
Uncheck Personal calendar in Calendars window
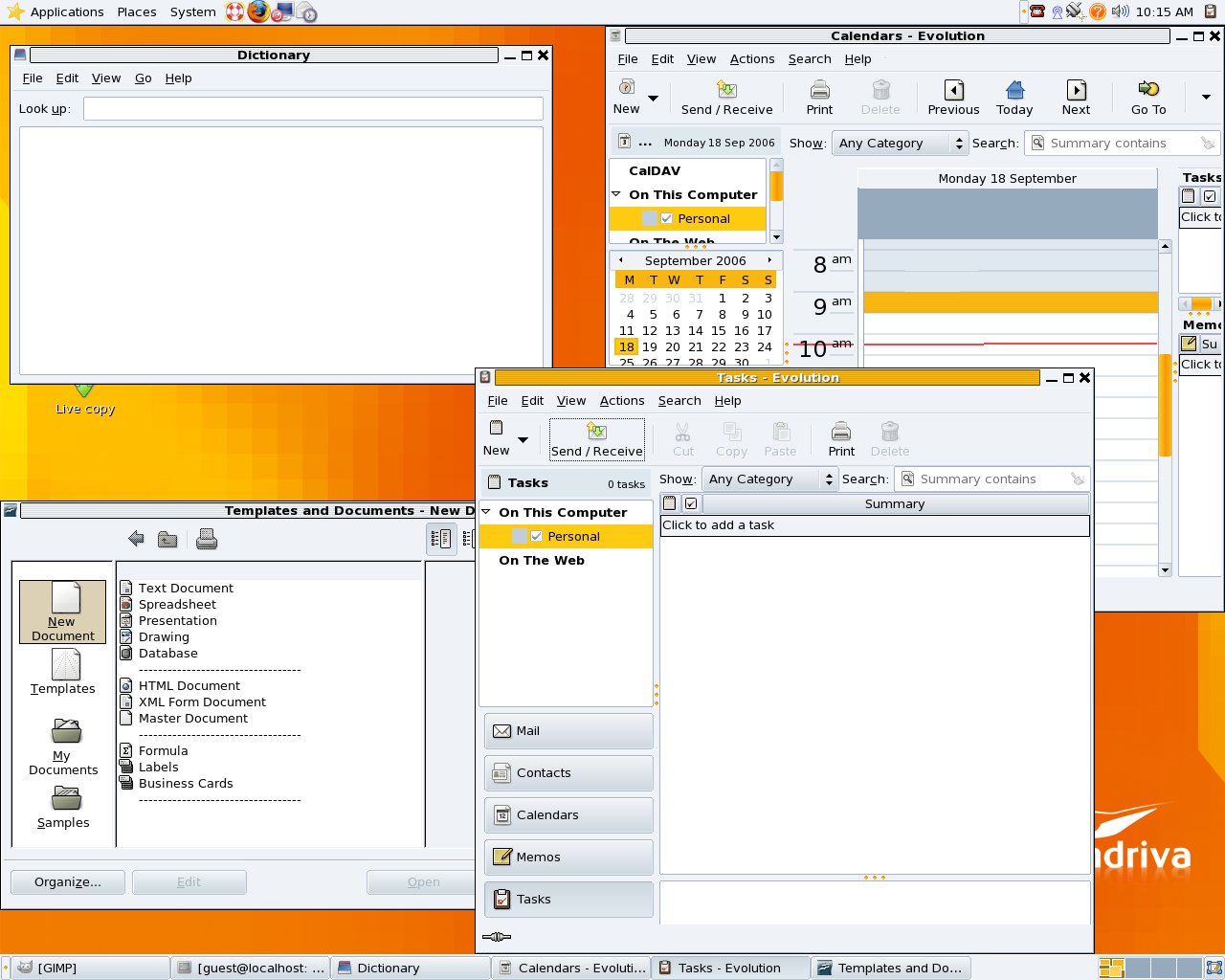(666, 218)
